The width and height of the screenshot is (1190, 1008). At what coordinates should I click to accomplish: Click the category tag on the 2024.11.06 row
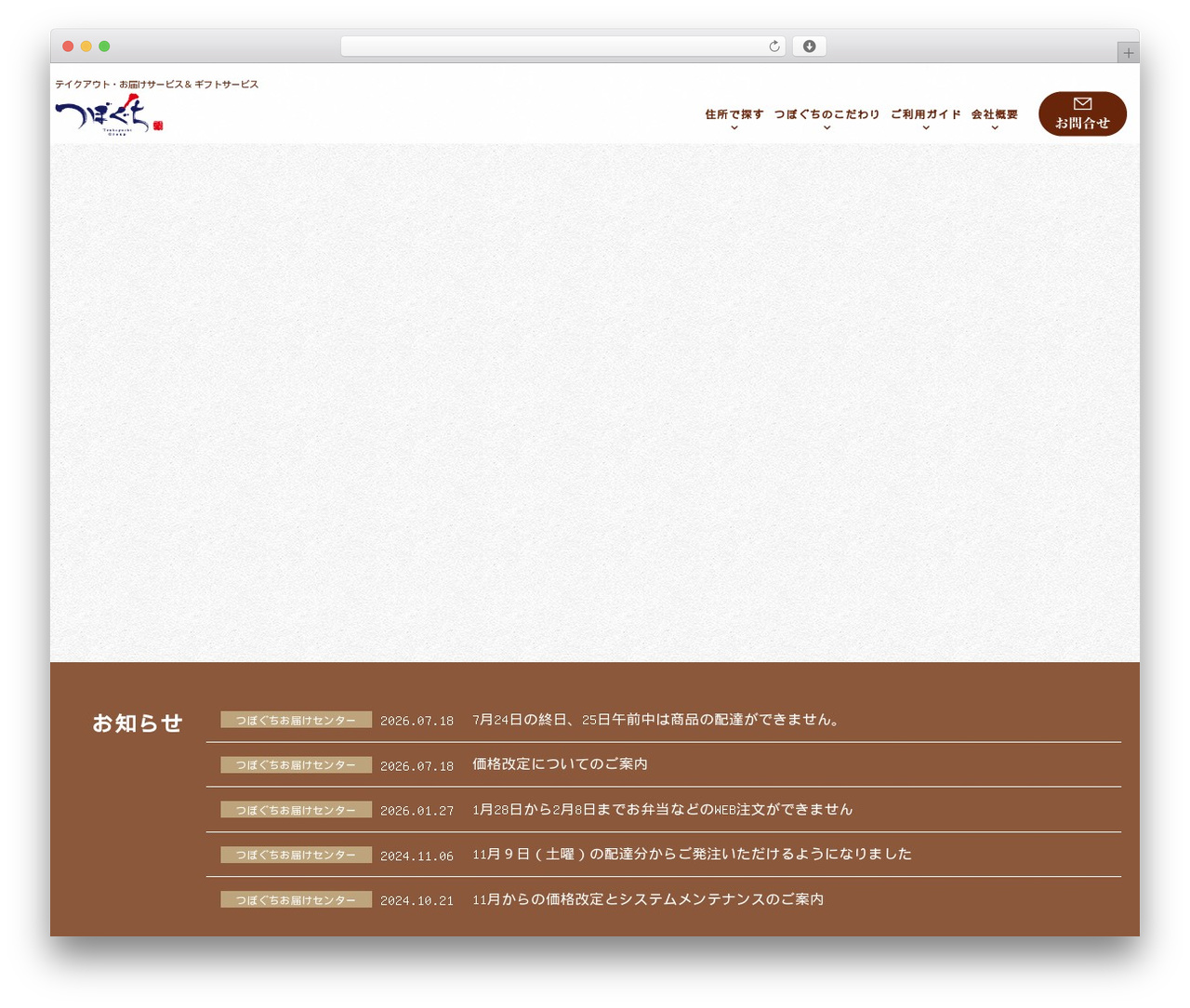[296, 855]
